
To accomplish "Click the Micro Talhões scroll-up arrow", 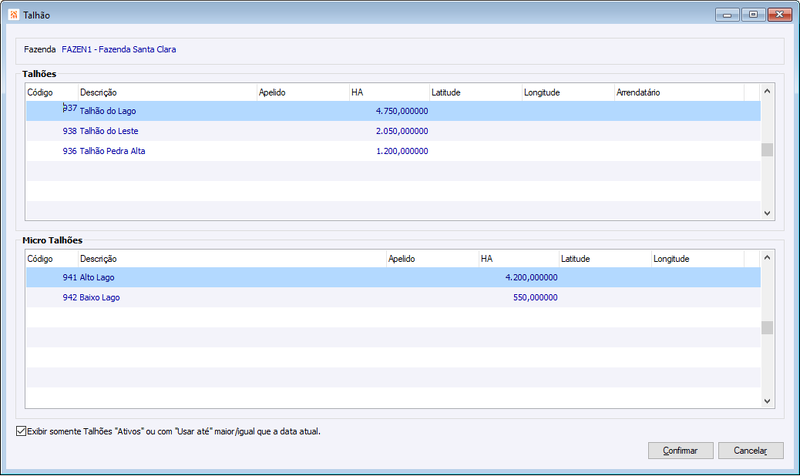I will 767,258.
